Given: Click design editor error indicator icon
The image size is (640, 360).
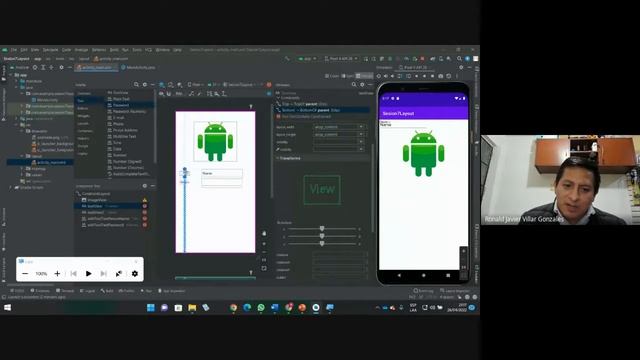Looking at the screenshot, I should coord(269,85).
